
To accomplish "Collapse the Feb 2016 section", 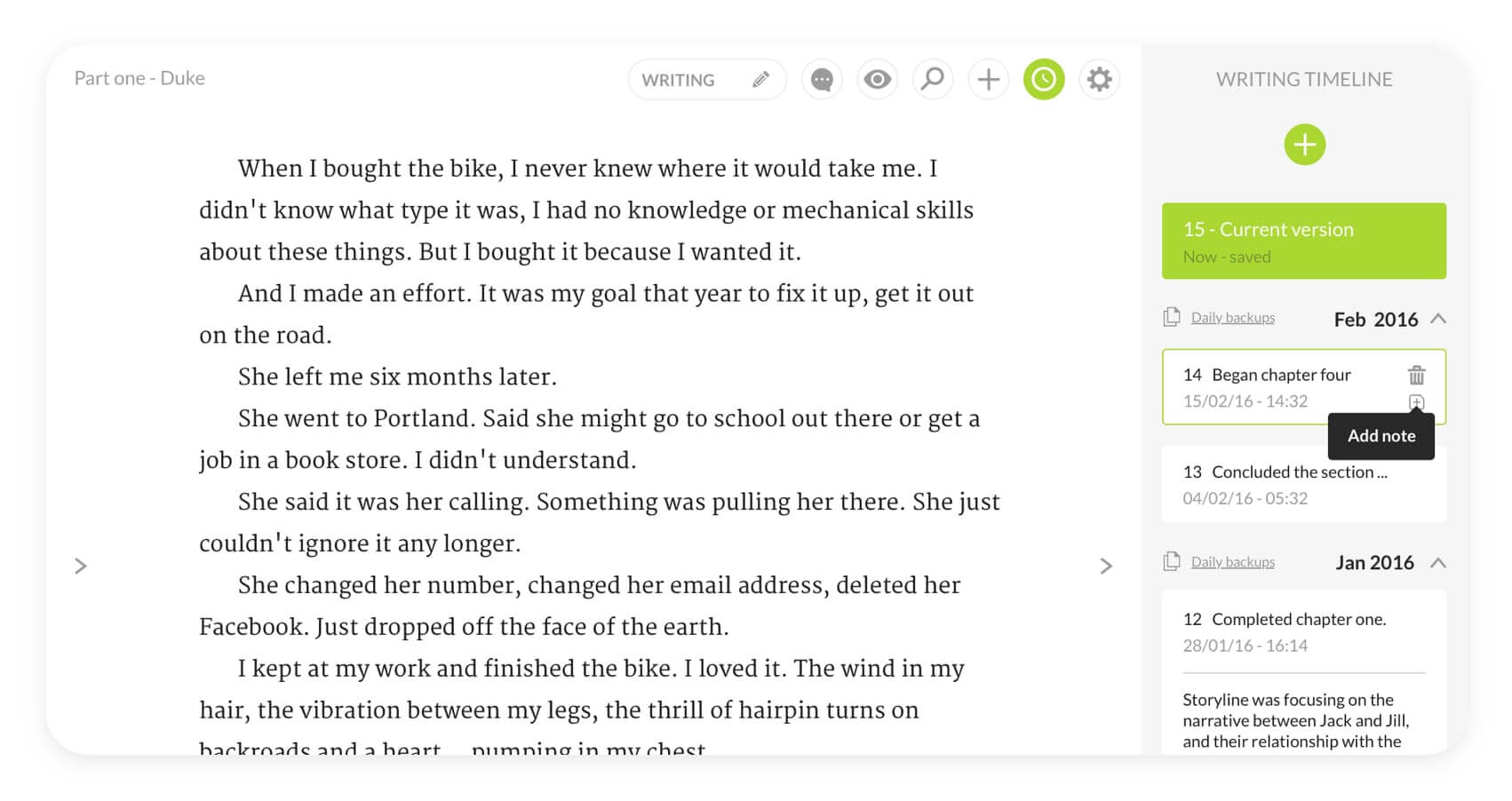I will [x=1438, y=319].
